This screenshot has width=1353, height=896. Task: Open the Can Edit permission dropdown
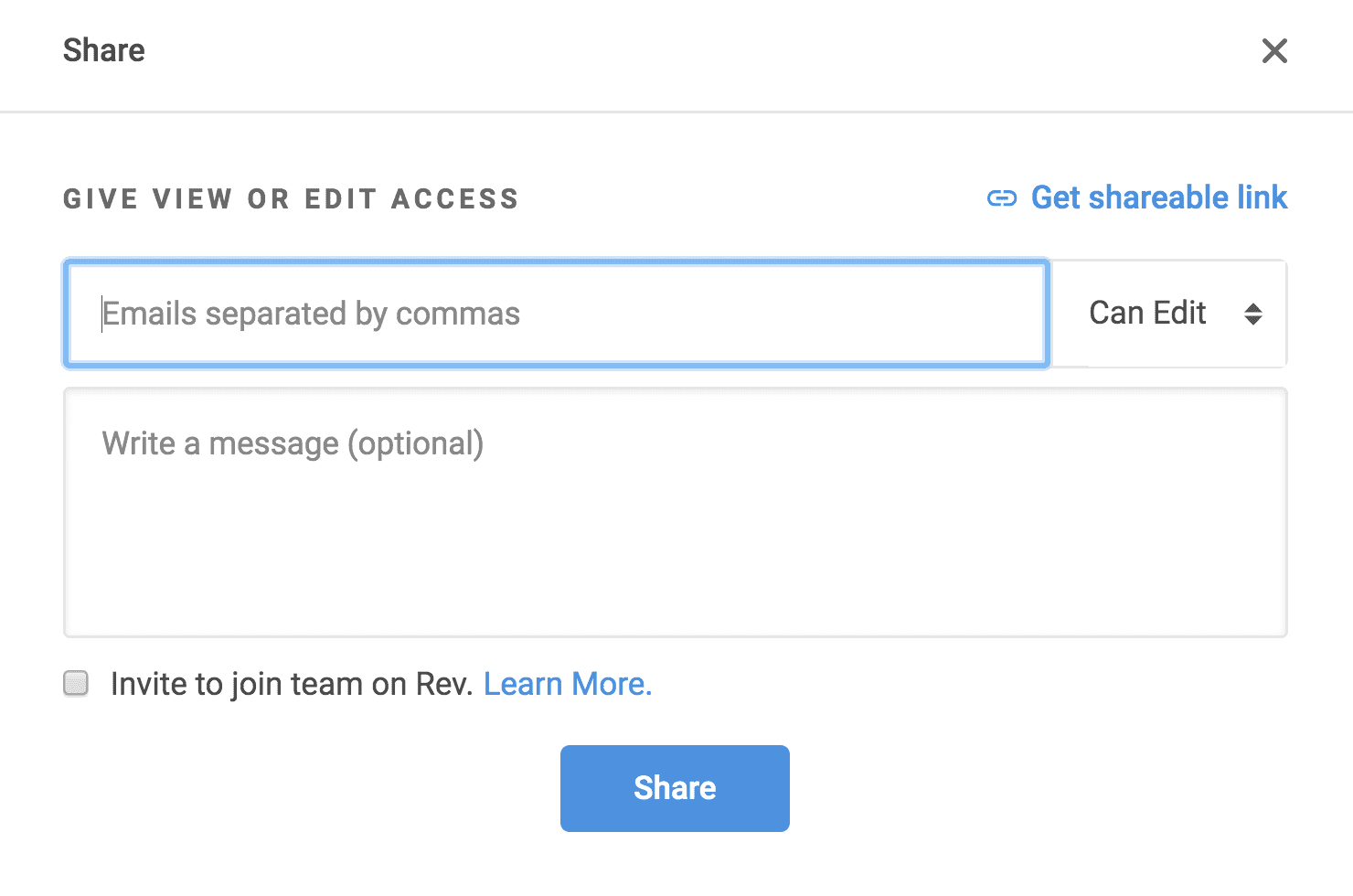tap(1169, 314)
